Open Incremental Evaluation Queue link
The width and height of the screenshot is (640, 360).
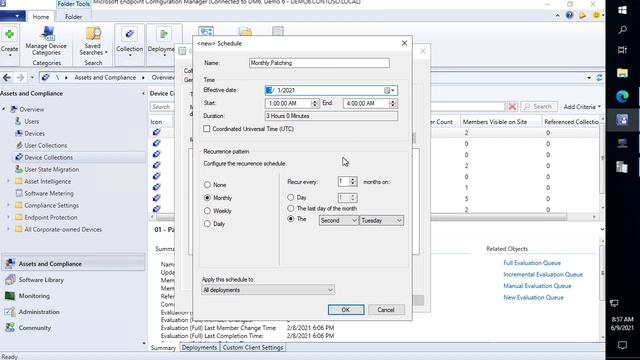pyautogui.click(x=543, y=274)
